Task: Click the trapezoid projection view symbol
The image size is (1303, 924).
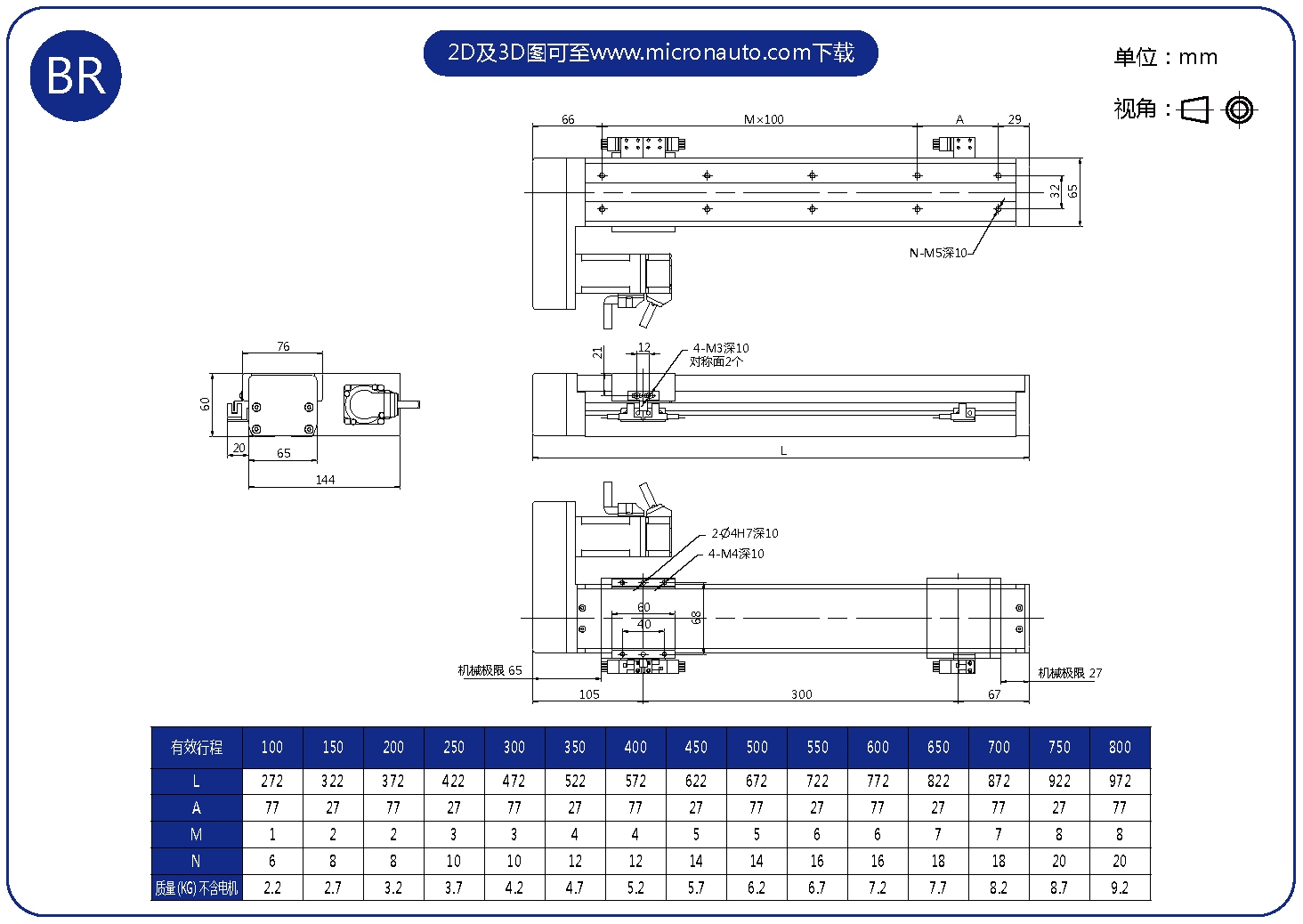Action: point(1195,109)
